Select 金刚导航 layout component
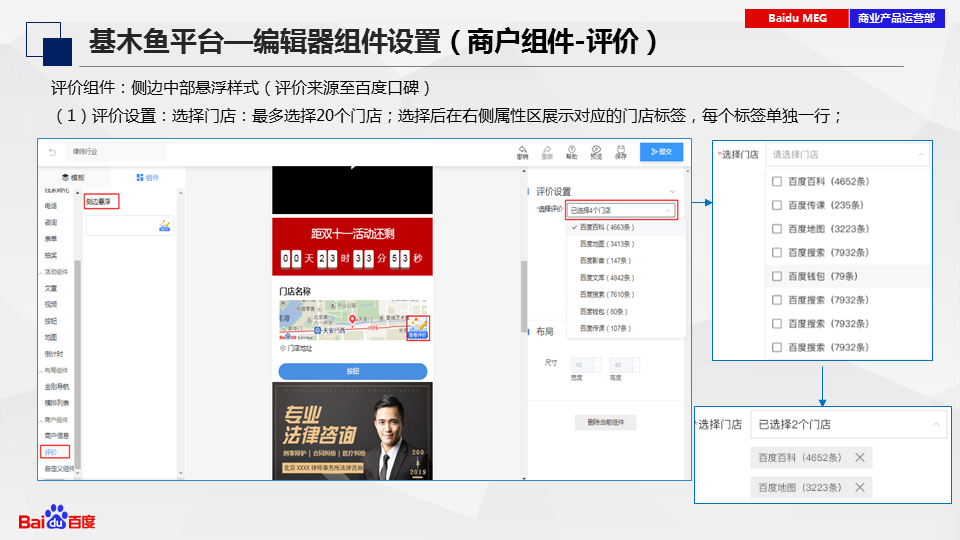The width and height of the screenshot is (960, 540). click(x=57, y=386)
